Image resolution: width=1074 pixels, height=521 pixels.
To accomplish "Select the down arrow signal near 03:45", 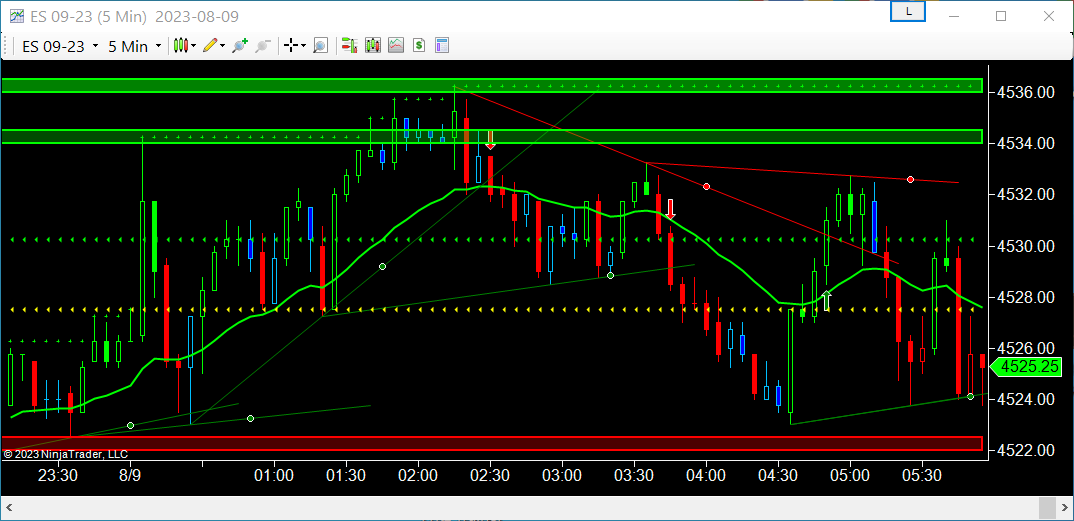I will (x=670, y=209).
